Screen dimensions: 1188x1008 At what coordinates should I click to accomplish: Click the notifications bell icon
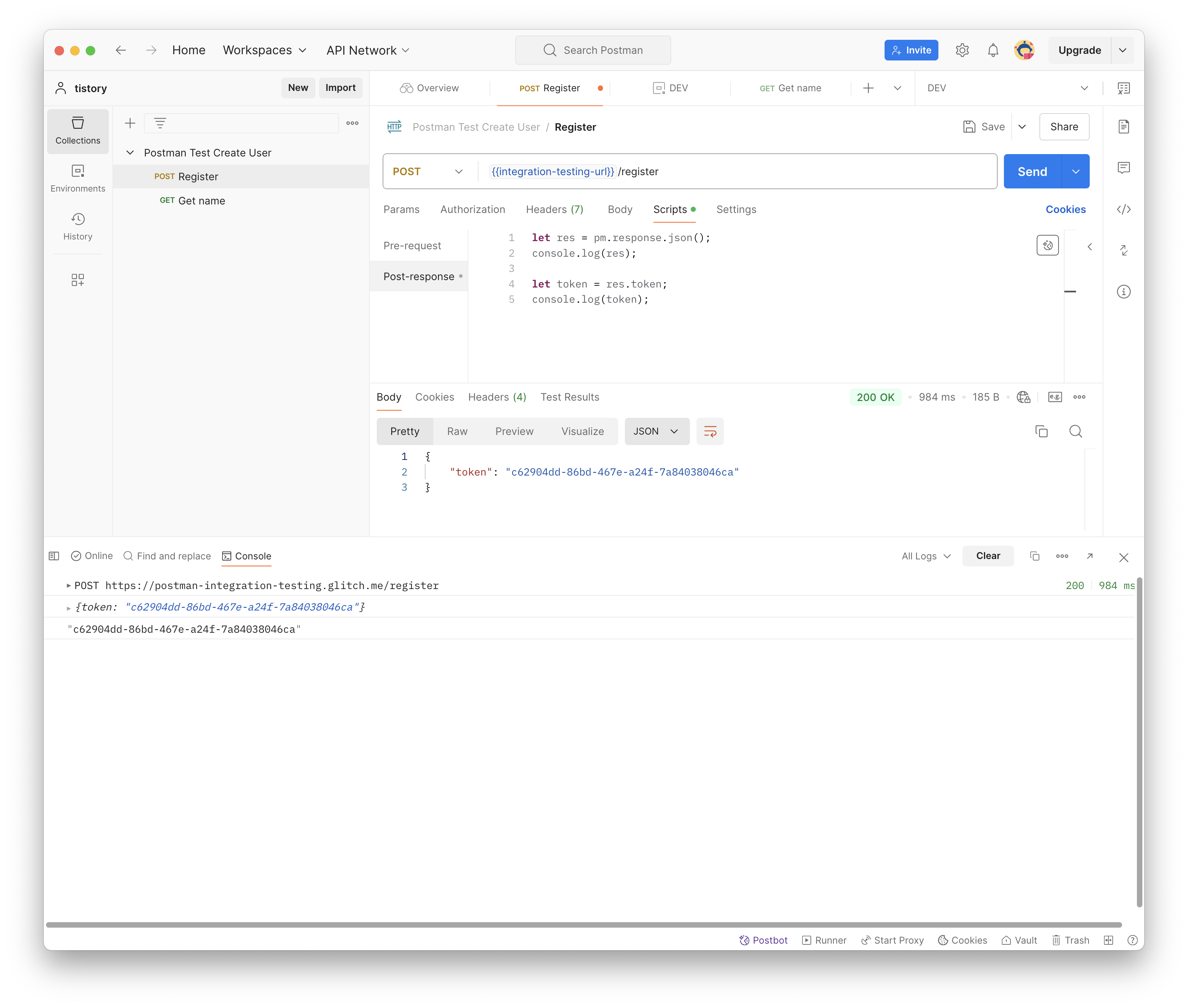(x=993, y=50)
